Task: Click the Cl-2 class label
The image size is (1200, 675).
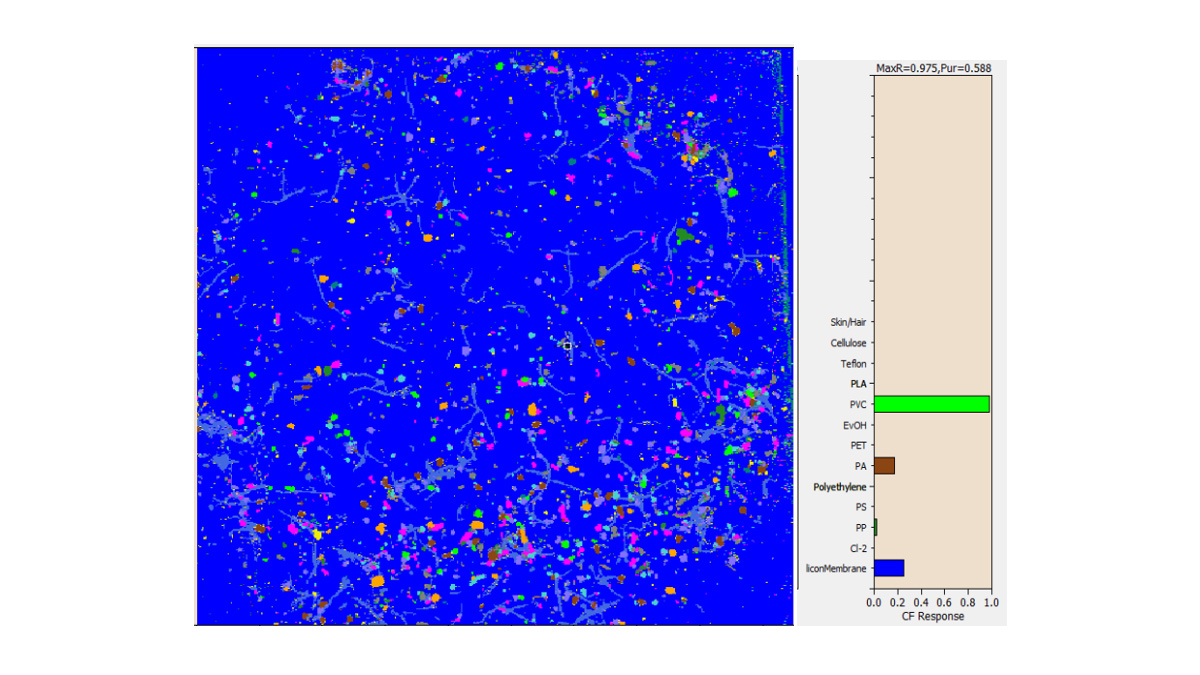Action: (x=859, y=548)
